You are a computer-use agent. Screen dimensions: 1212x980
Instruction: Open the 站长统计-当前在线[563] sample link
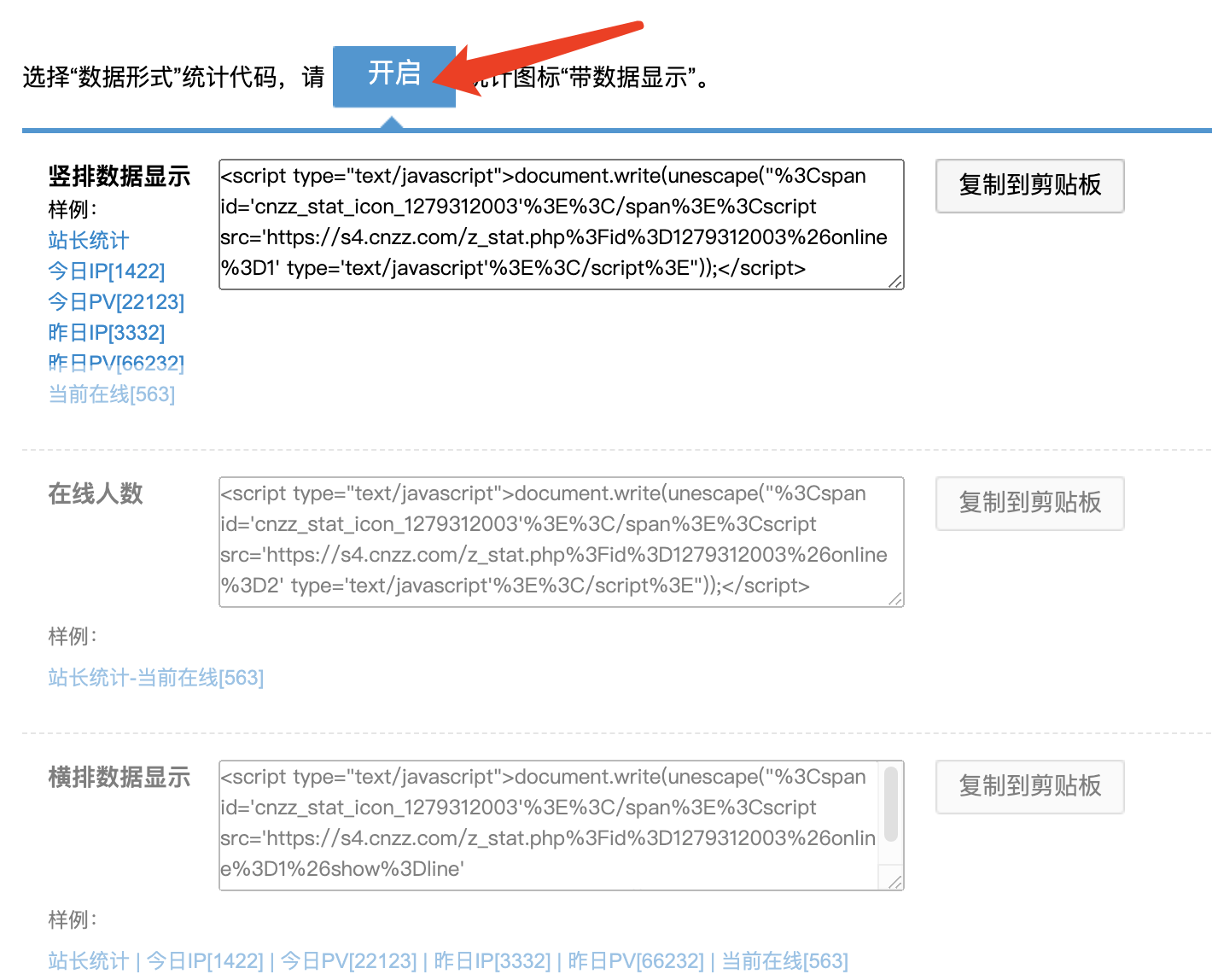156,678
